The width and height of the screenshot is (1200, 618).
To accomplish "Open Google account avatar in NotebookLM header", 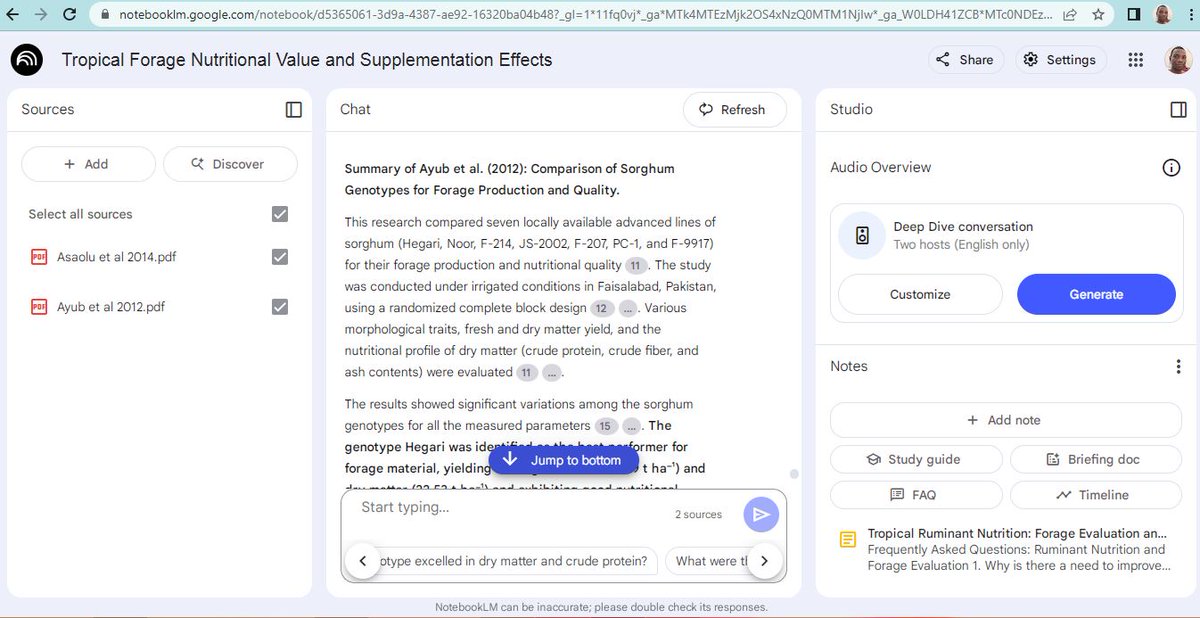I will click(1178, 60).
